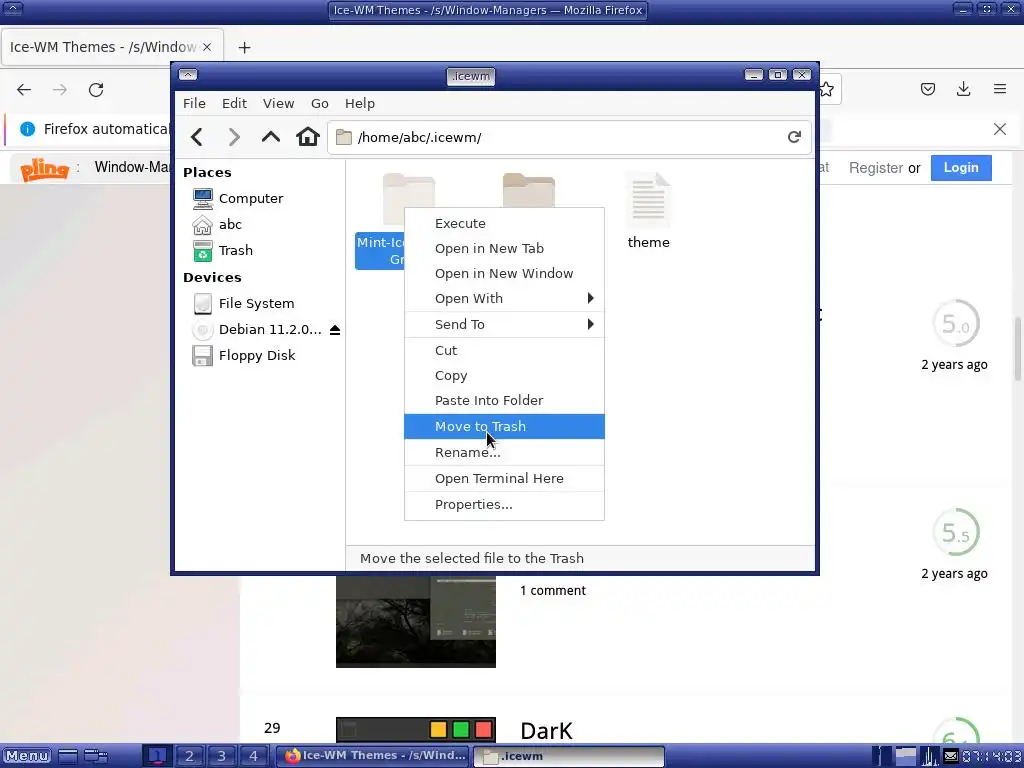Open the Go menu

coord(319,103)
